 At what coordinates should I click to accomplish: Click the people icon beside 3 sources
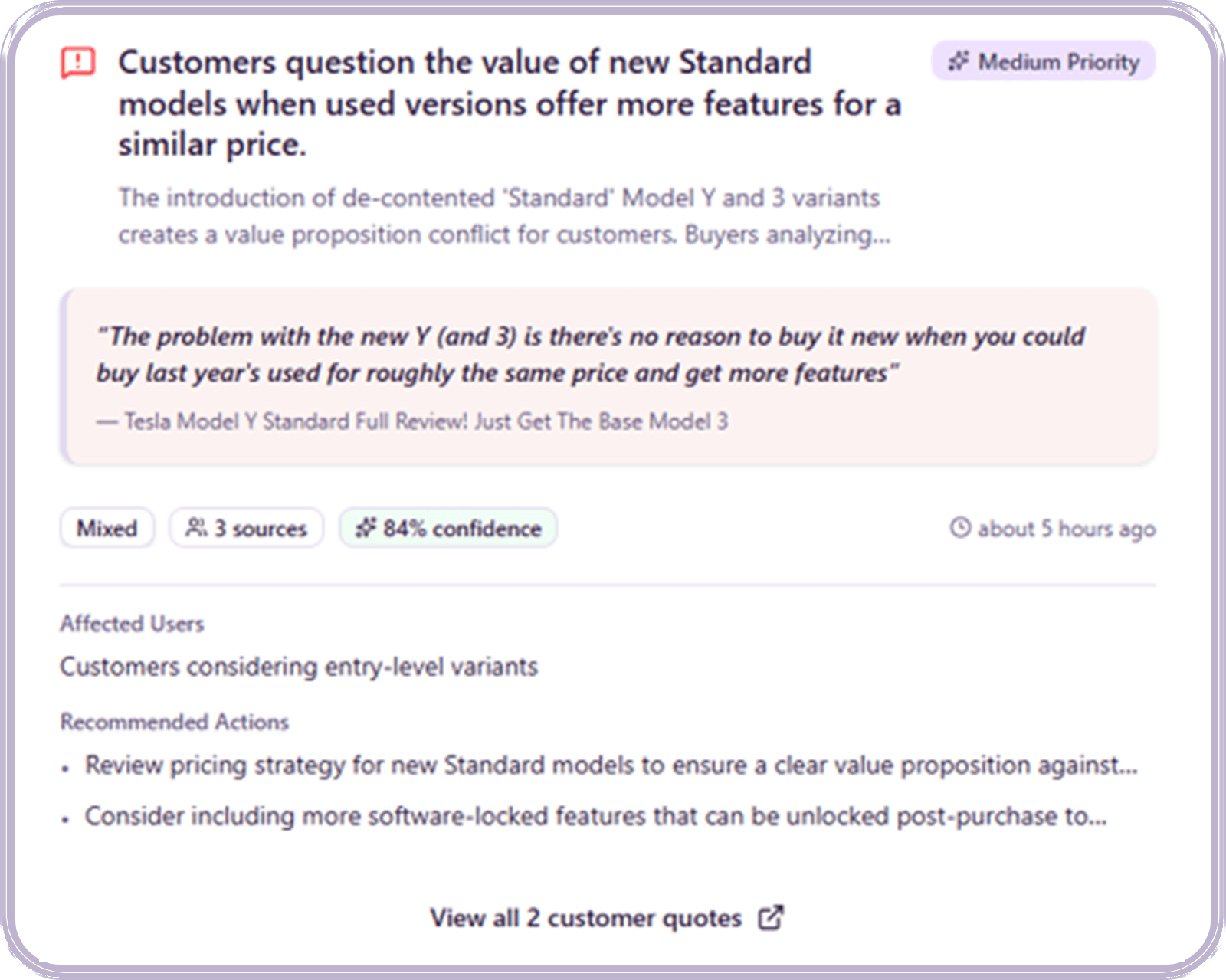click(196, 528)
